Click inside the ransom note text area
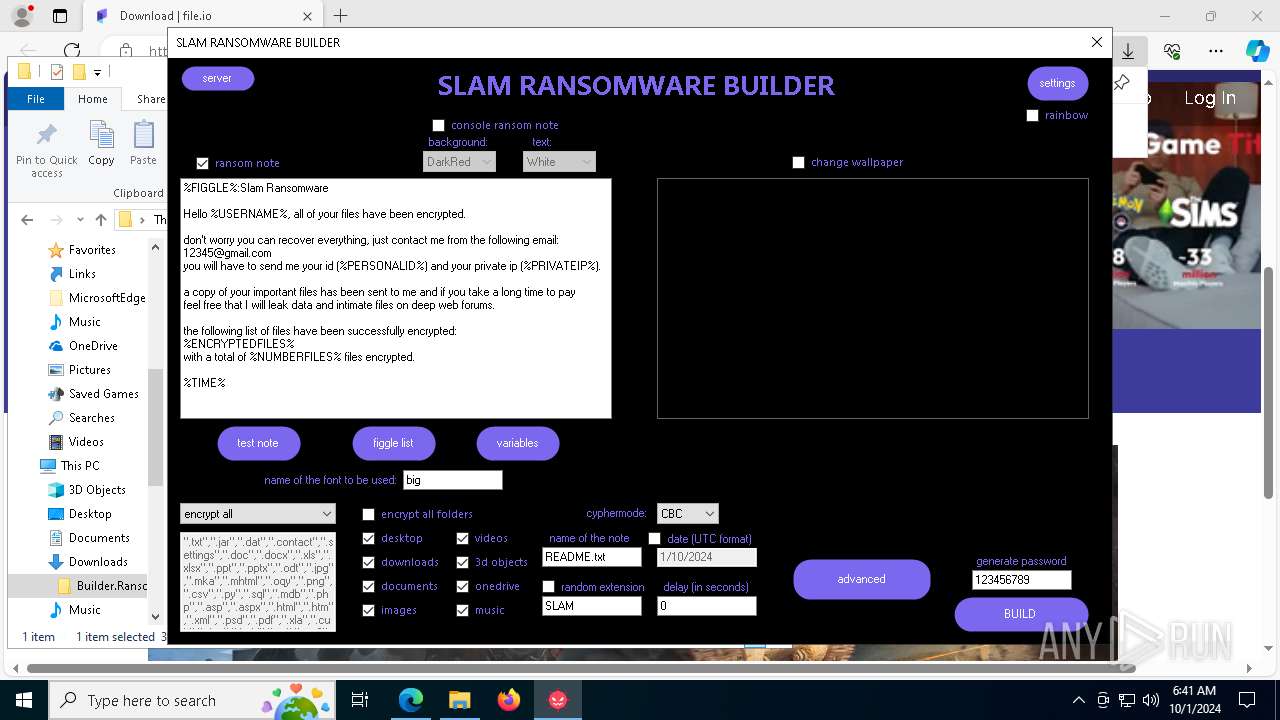Viewport: 1280px width, 720px height. [x=396, y=298]
